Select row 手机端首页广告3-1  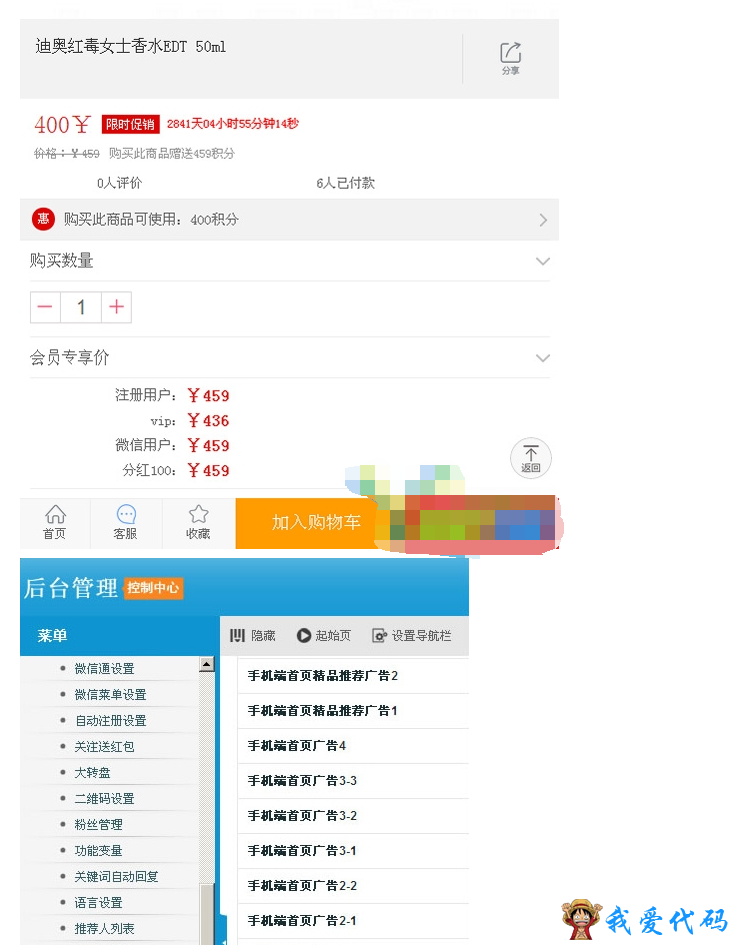(x=353, y=850)
